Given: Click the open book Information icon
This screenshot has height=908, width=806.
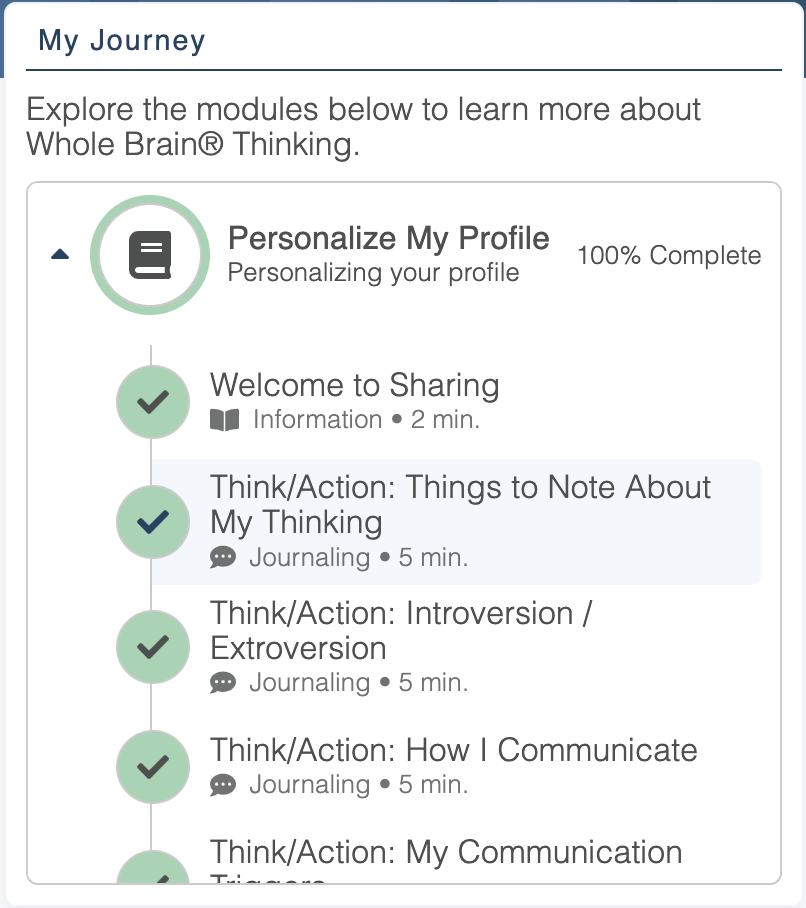Looking at the screenshot, I should [x=225, y=420].
